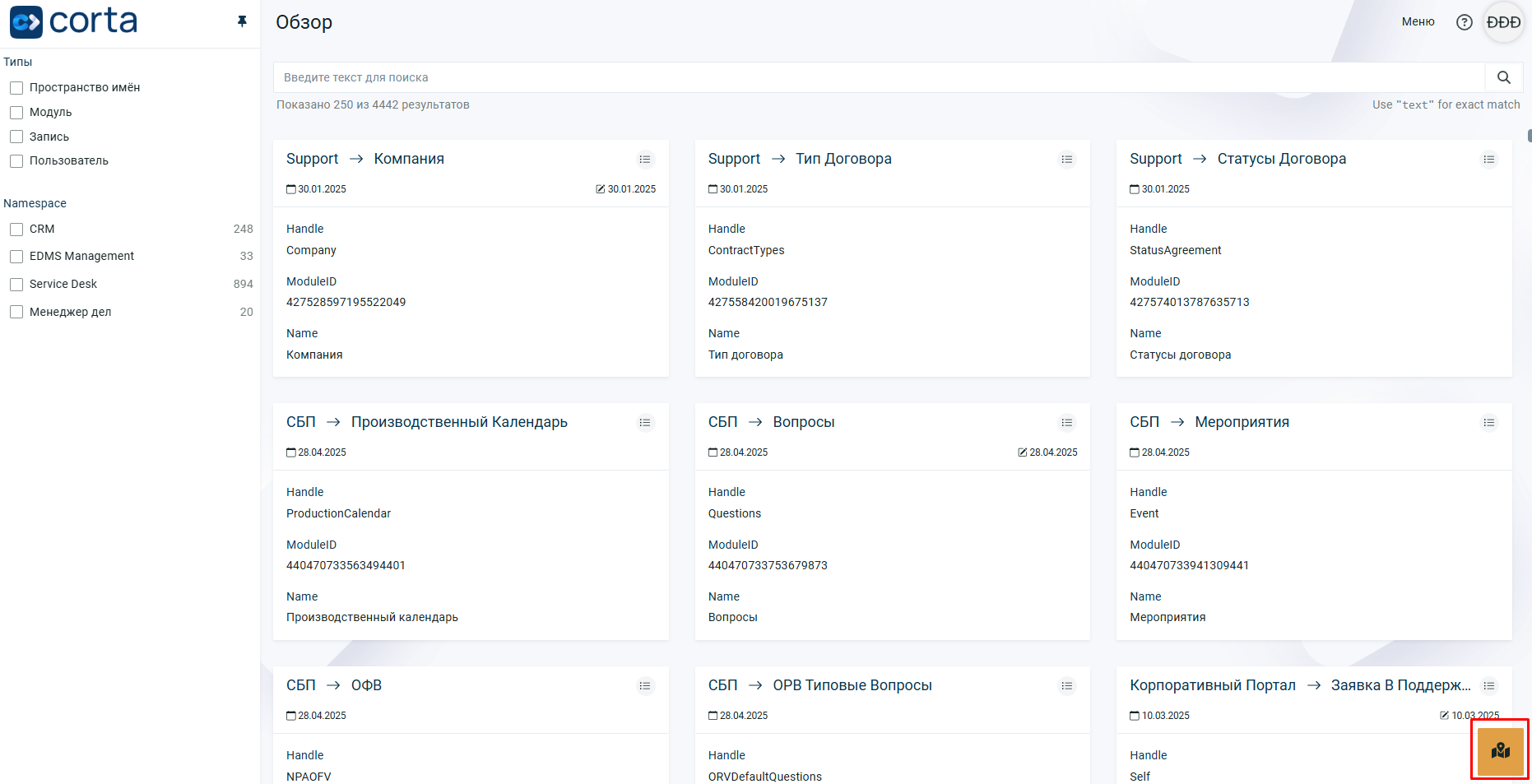Check the Модуль type filter
Screen dimensions: 1532x784
pos(16,113)
